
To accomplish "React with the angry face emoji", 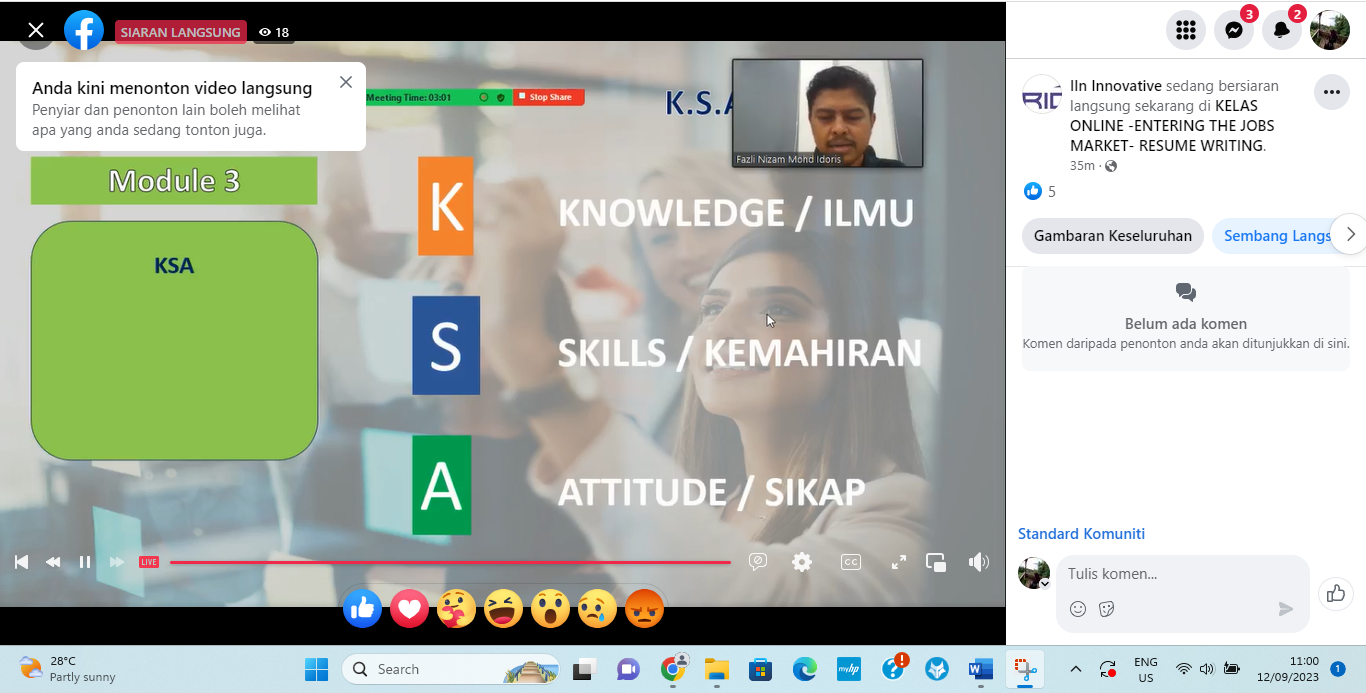I will click(x=644, y=608).
